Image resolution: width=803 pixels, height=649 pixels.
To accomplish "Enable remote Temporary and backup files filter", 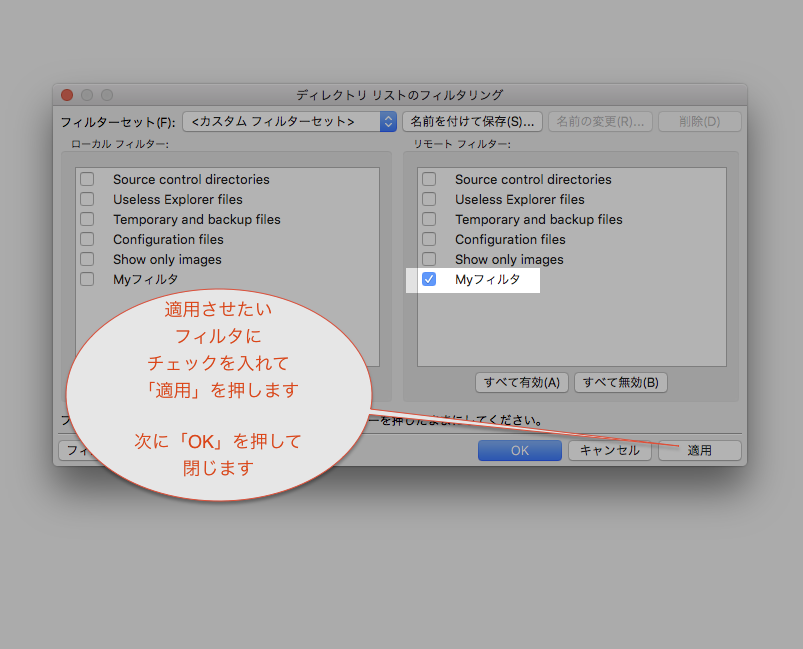I will [x=429, y=219].
